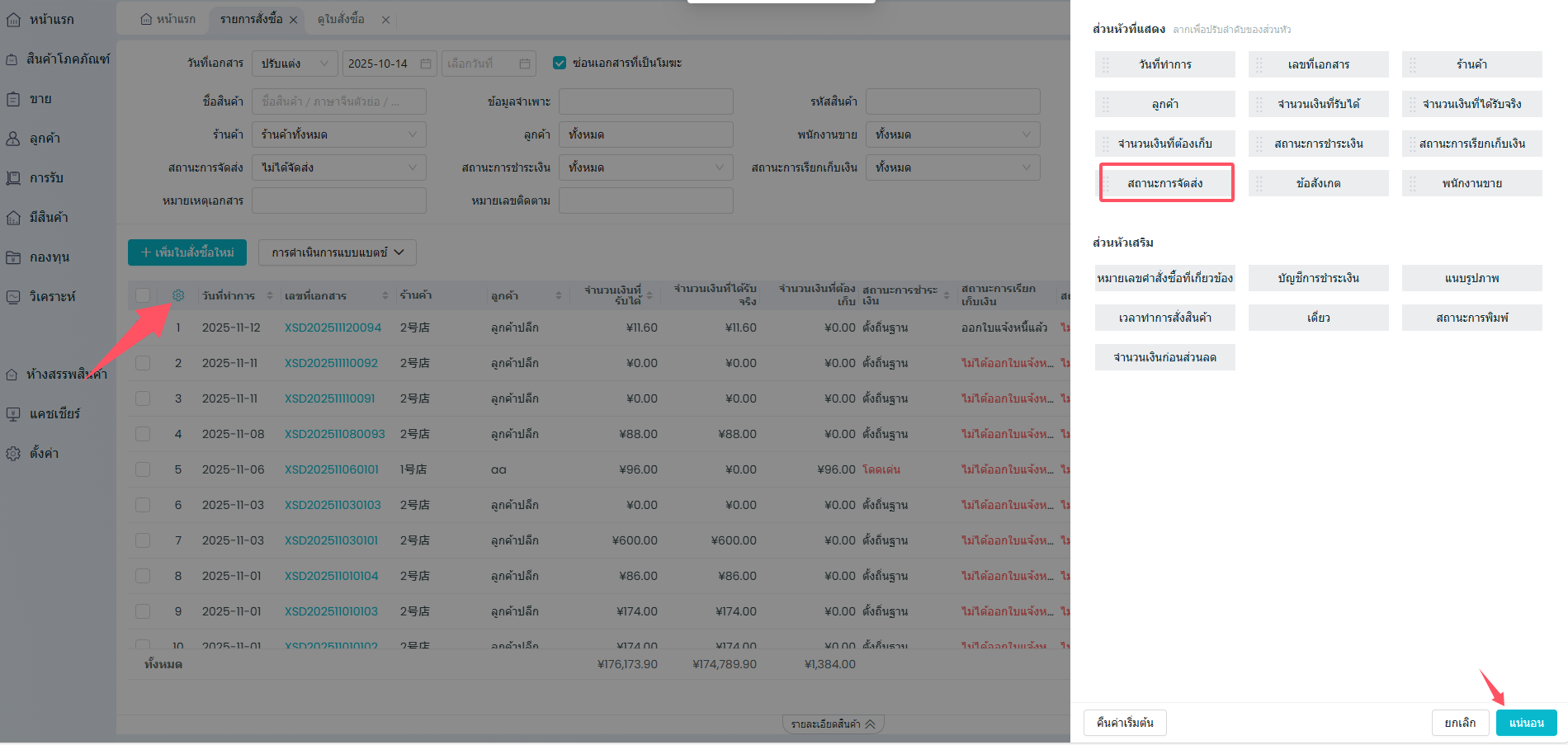The image size is (1568, 745).
Task: Open the แคชเชียร์ cashier sidebar icon
Action: click(x=14, y=413)
